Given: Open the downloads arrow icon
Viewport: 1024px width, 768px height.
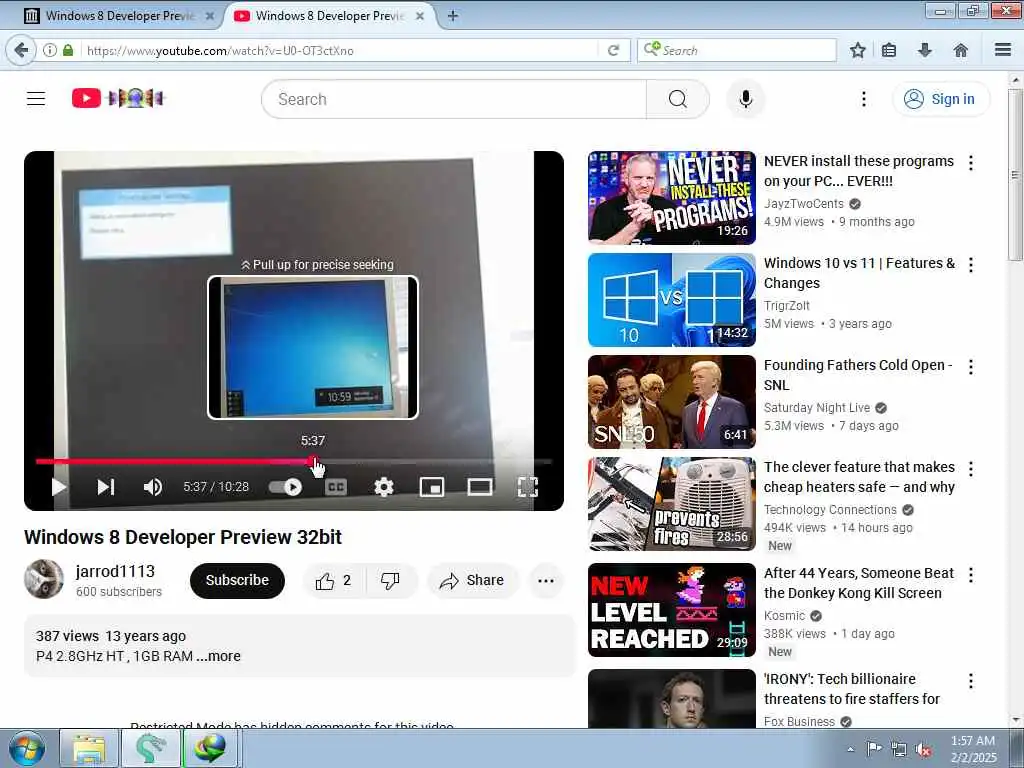Looking at the screenshot, I should click(925, 50).
